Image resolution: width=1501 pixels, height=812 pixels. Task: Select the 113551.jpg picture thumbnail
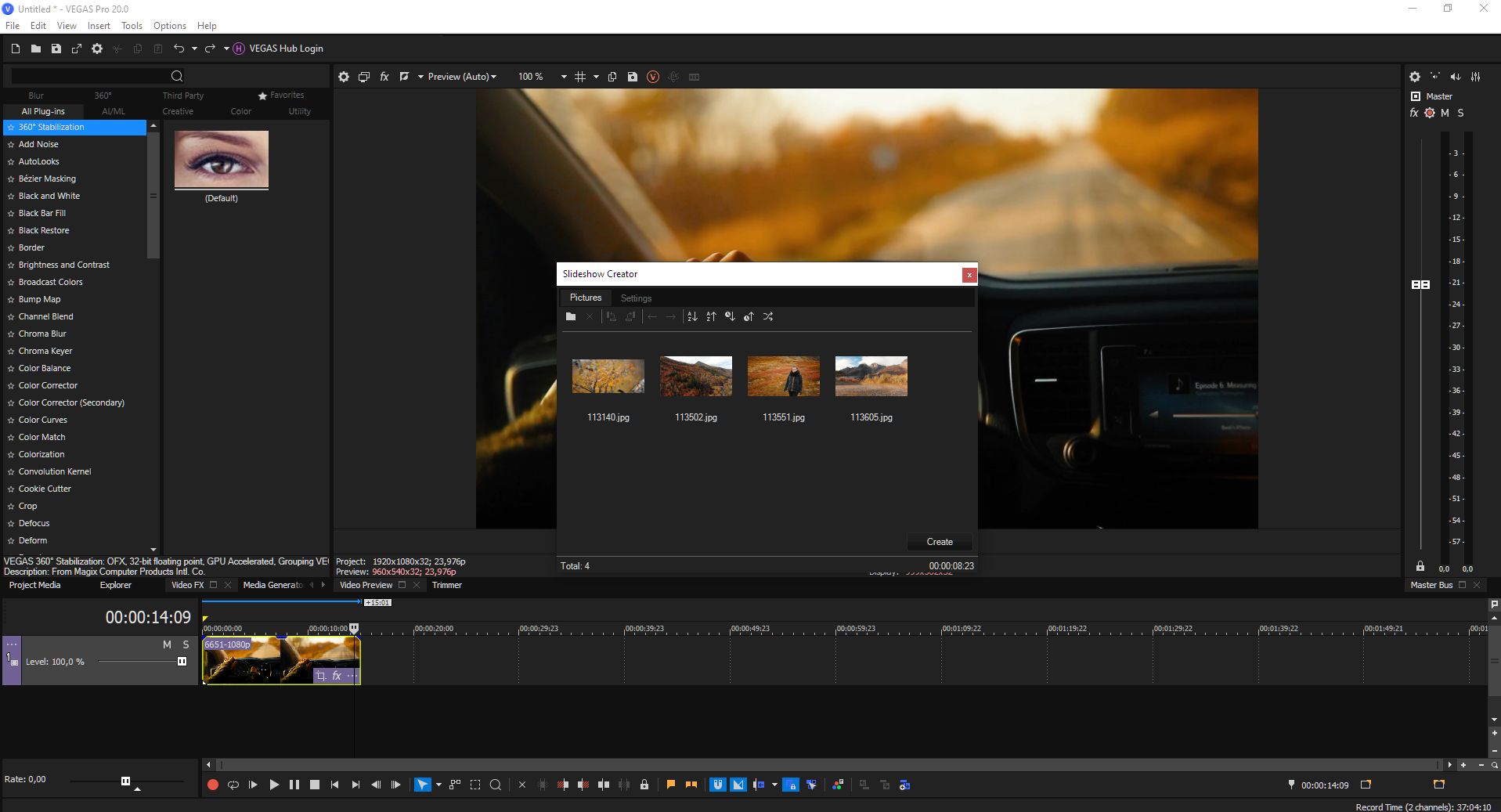pyautogui.click(x=784, y=377)
